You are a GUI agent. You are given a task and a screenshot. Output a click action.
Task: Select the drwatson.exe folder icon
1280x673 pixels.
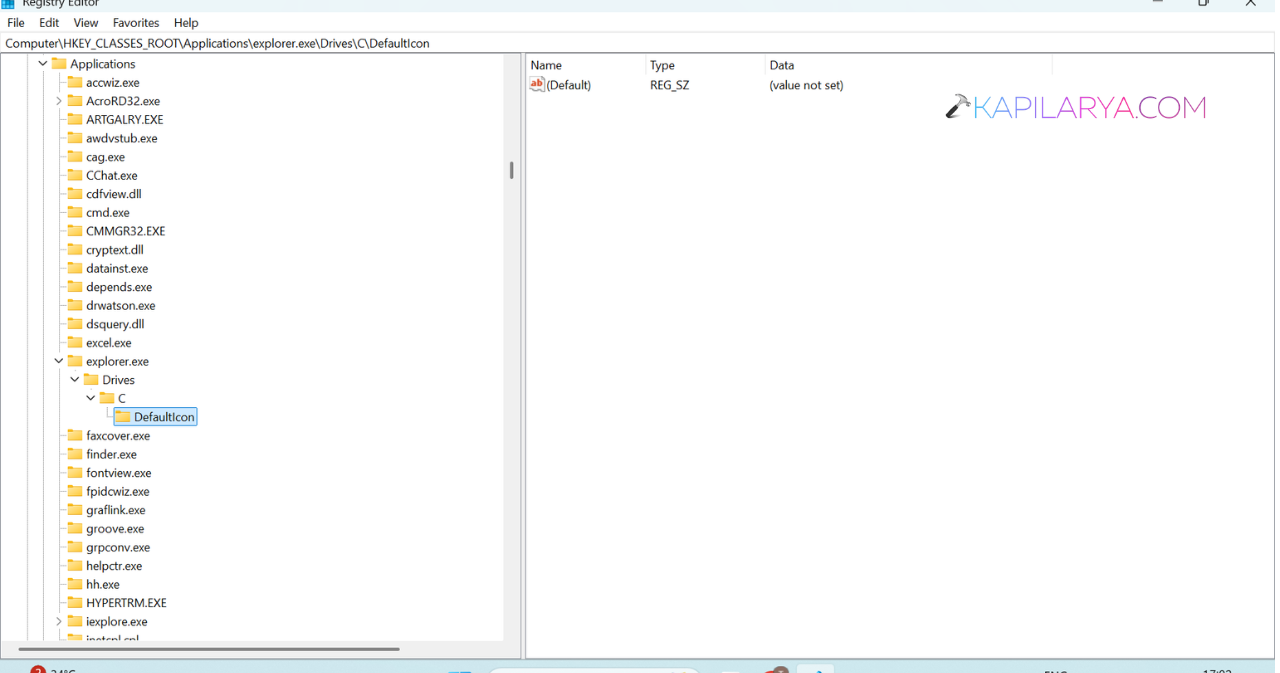point(75,305)
